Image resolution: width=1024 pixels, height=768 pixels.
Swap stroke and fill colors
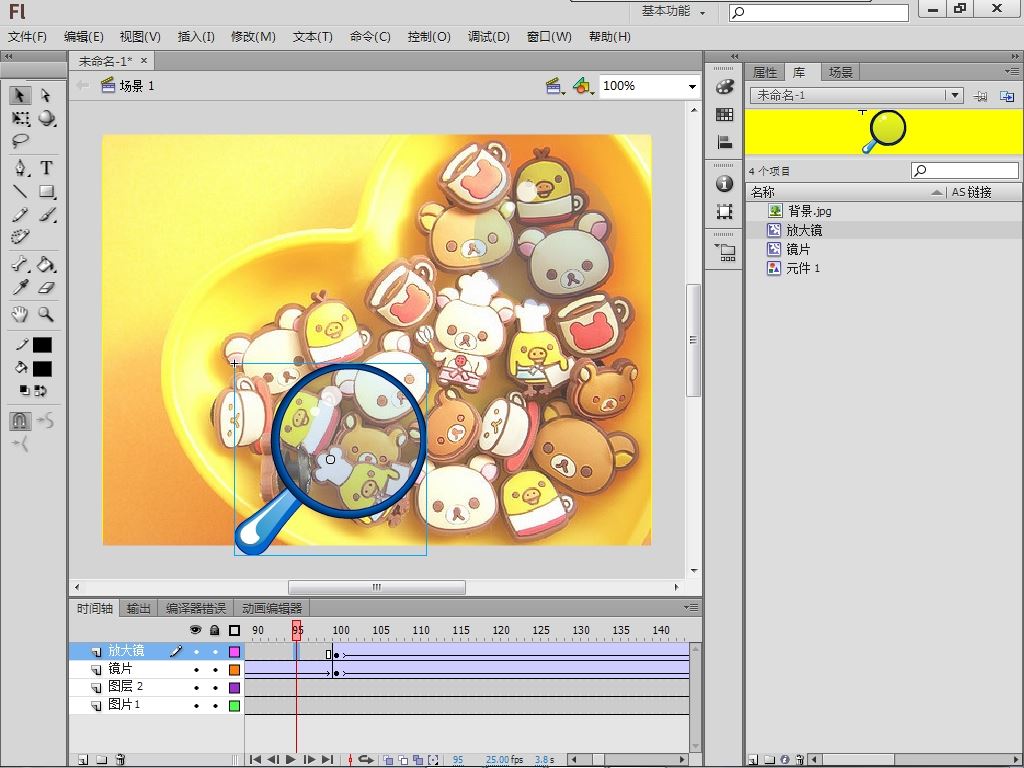pyautogui.click(x=40, y=391)
